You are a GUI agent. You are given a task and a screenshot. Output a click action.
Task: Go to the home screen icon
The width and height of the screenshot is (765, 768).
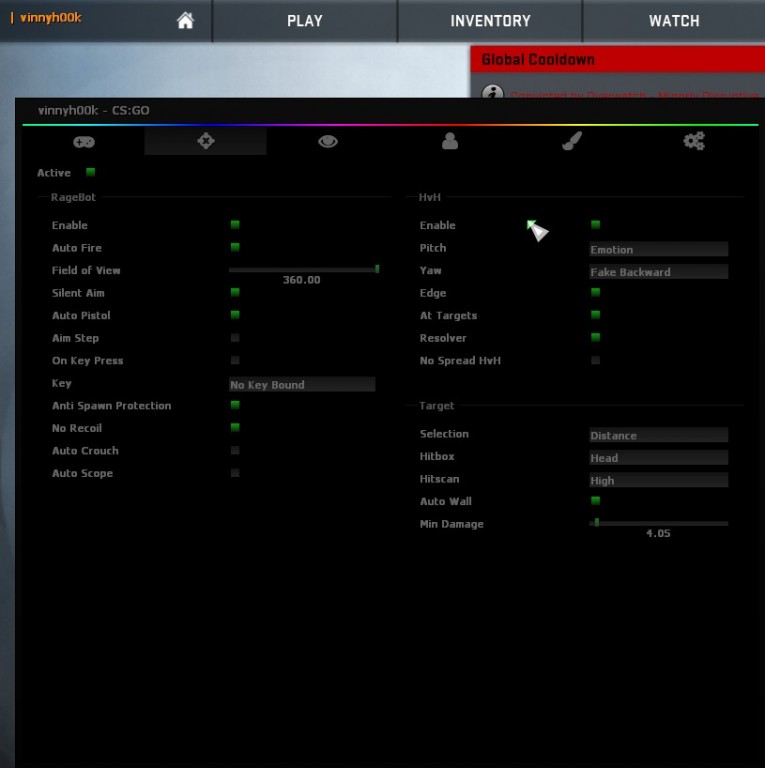[185, 21]
